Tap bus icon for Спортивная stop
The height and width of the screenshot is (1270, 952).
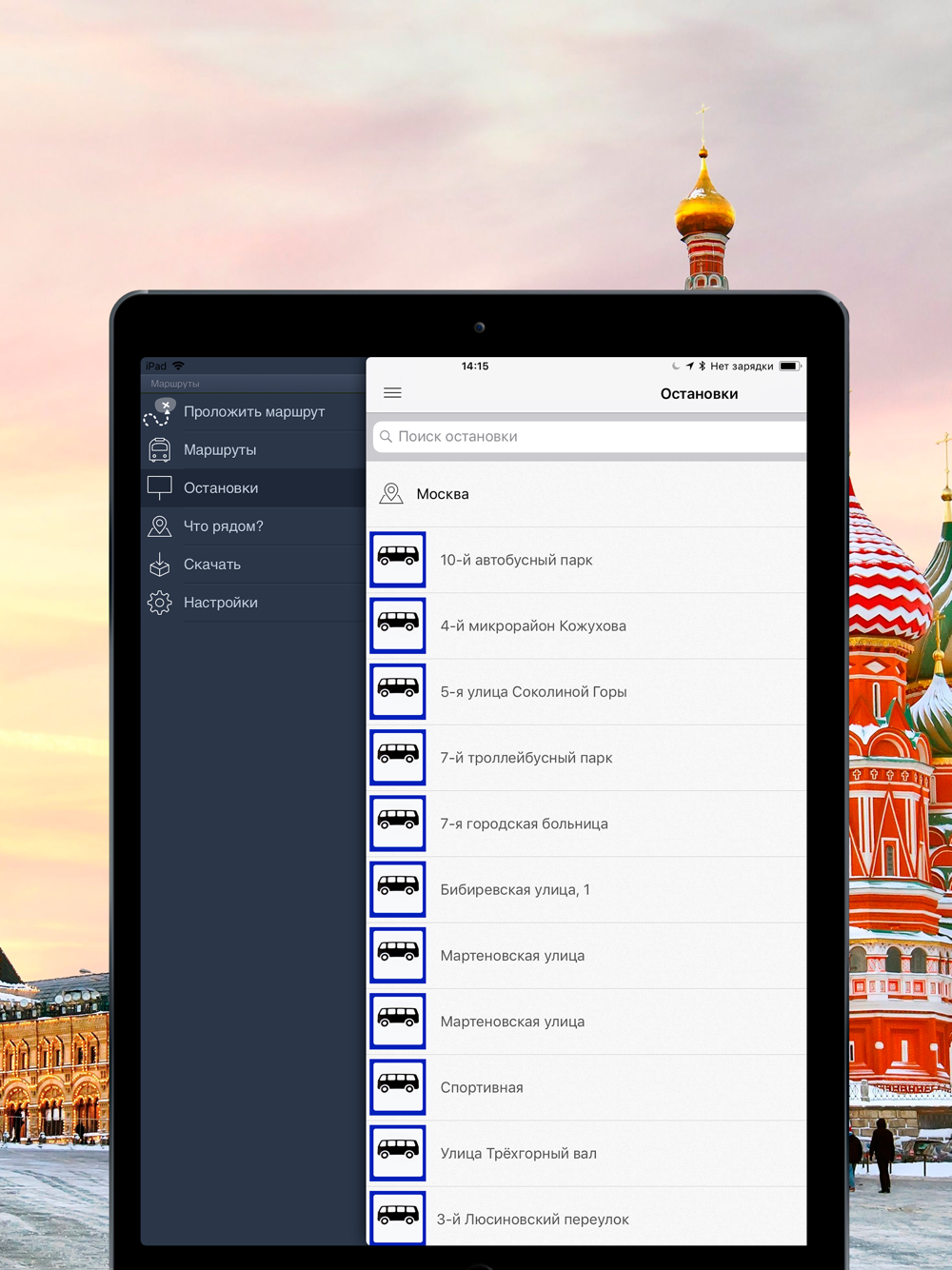(x=398, y=1087)
